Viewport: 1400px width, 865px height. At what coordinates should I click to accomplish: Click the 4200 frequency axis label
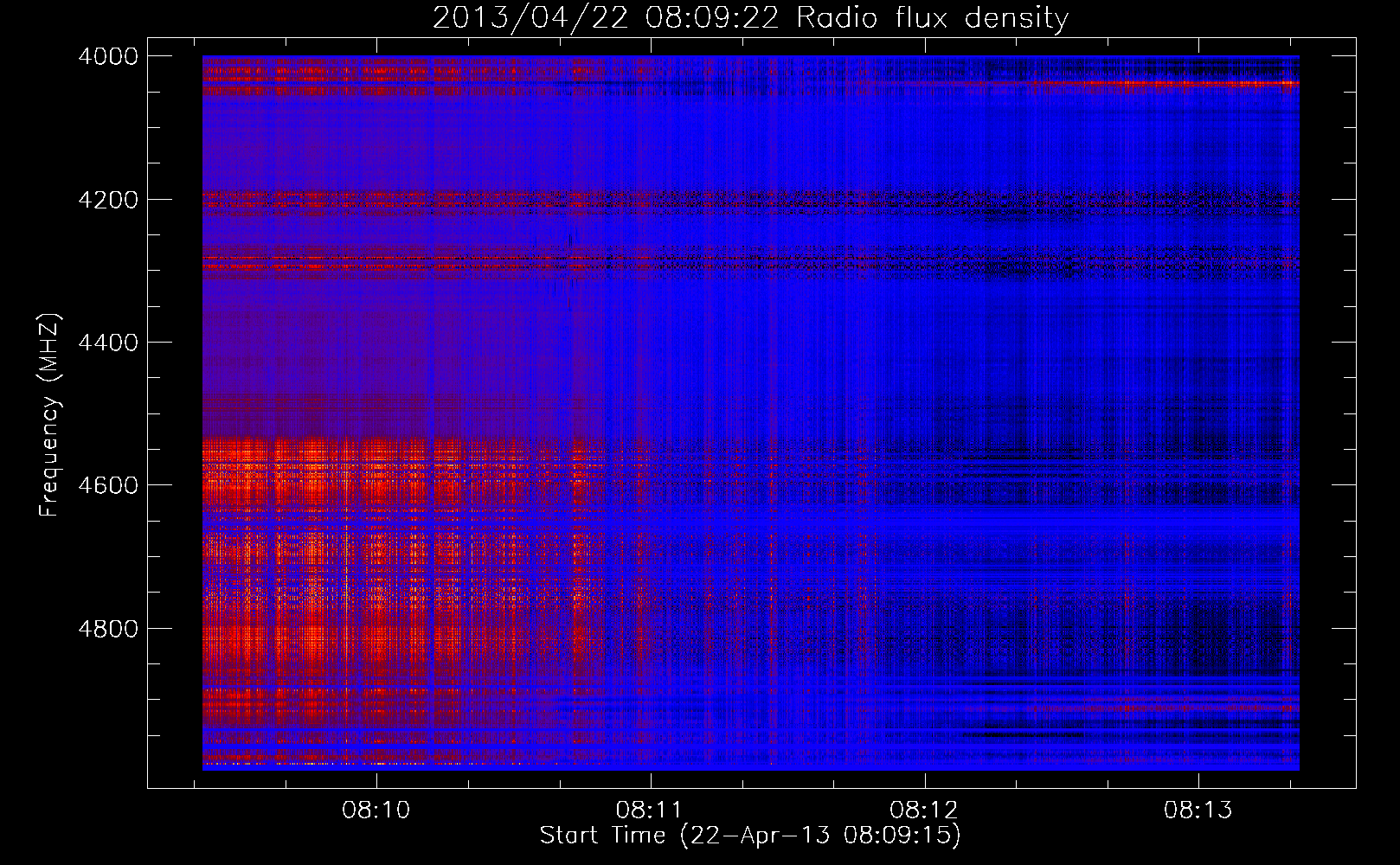click(108, 200)
